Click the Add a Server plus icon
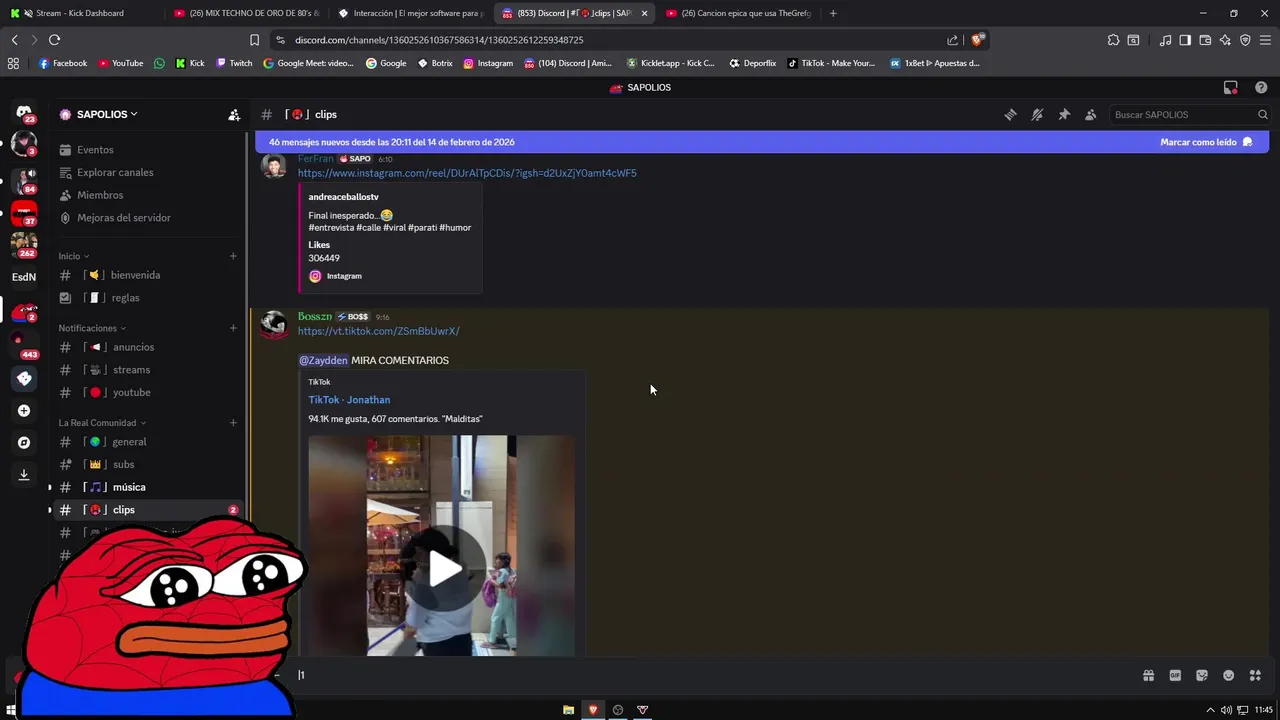Screen dimensions: 1280x720 (24, 411)
